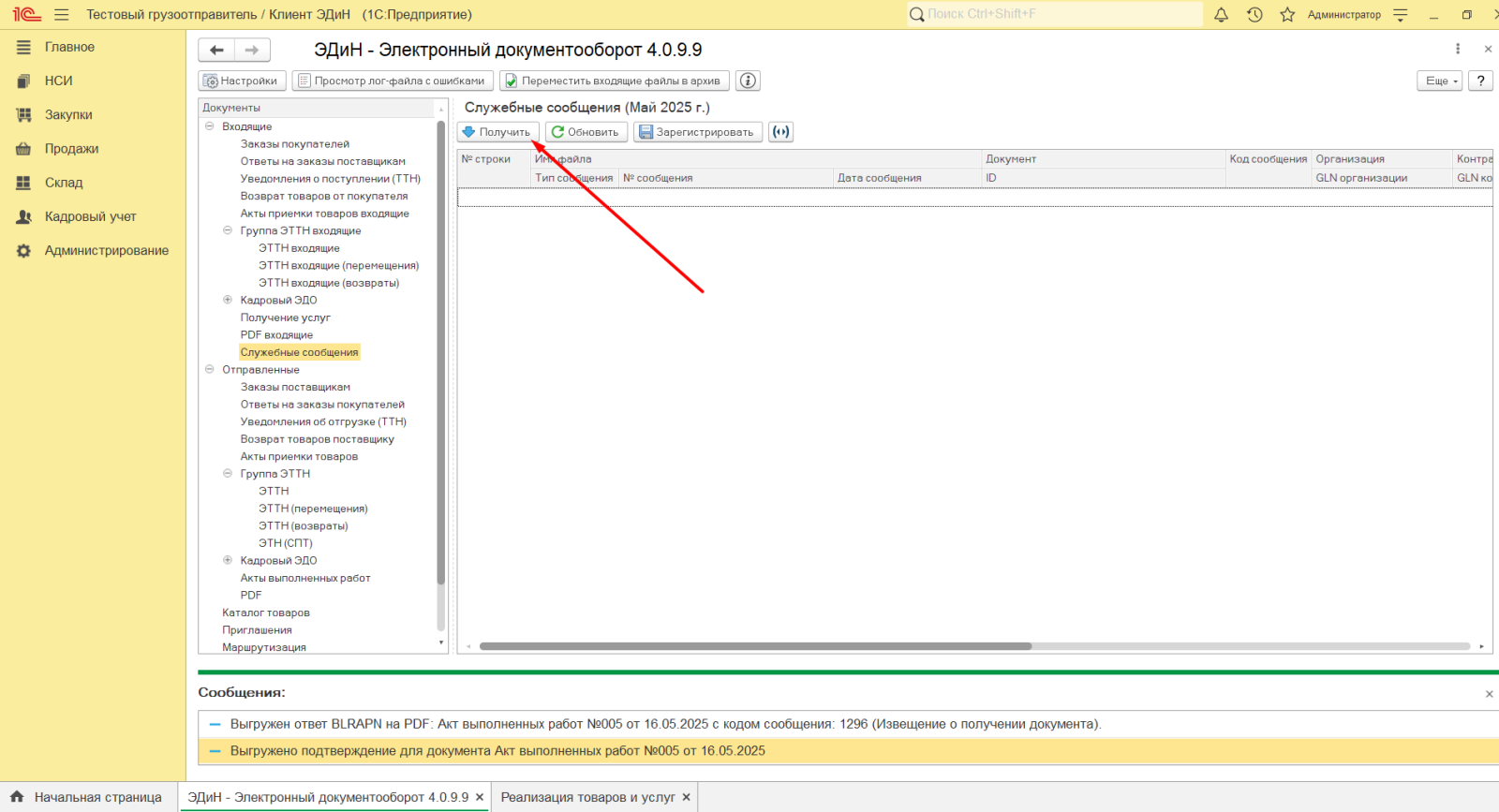Click the 1C logo icon
Viewport: 1499px width, 812px height.
pyautogui.click(x=26, y=15)
